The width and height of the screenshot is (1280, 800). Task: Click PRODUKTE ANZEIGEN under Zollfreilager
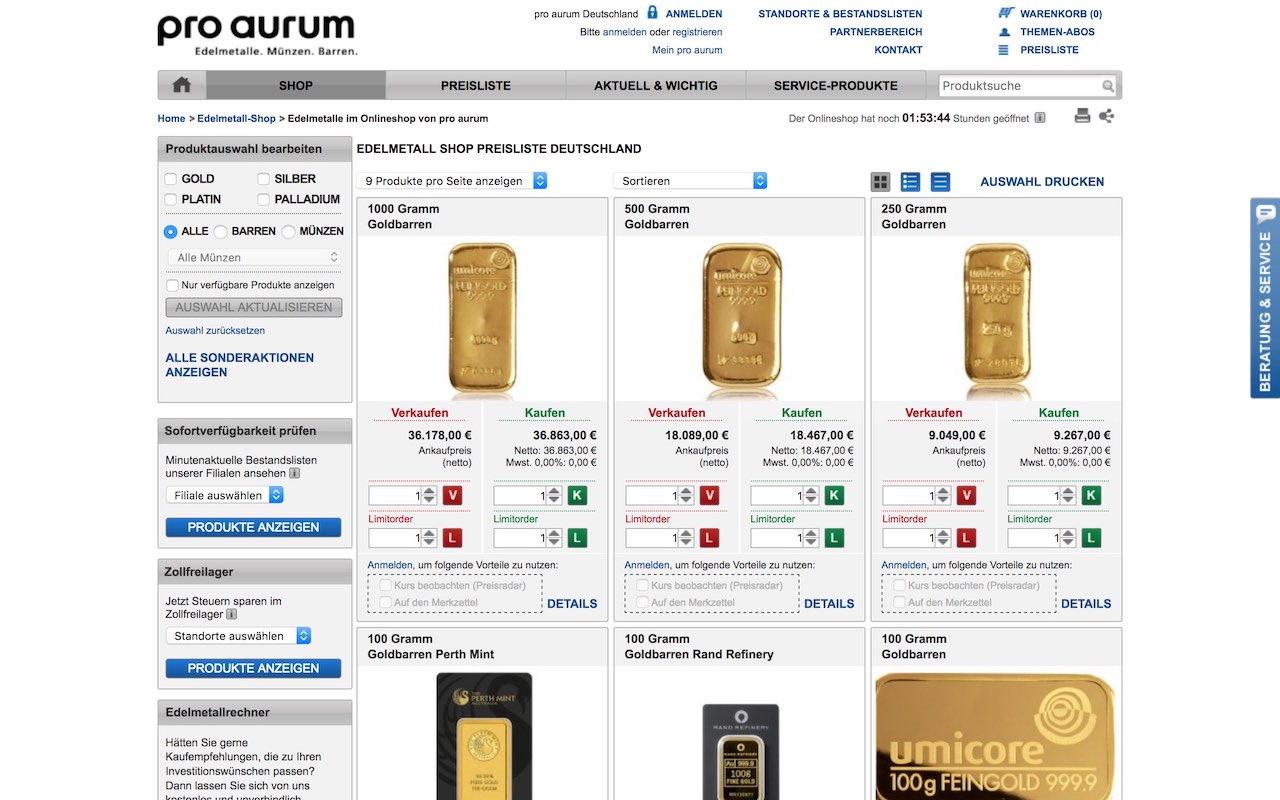click(x=253, y=668)
